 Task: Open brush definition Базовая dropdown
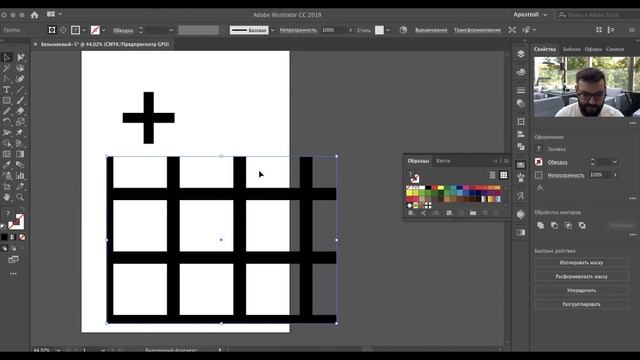(x=273, y=30)
